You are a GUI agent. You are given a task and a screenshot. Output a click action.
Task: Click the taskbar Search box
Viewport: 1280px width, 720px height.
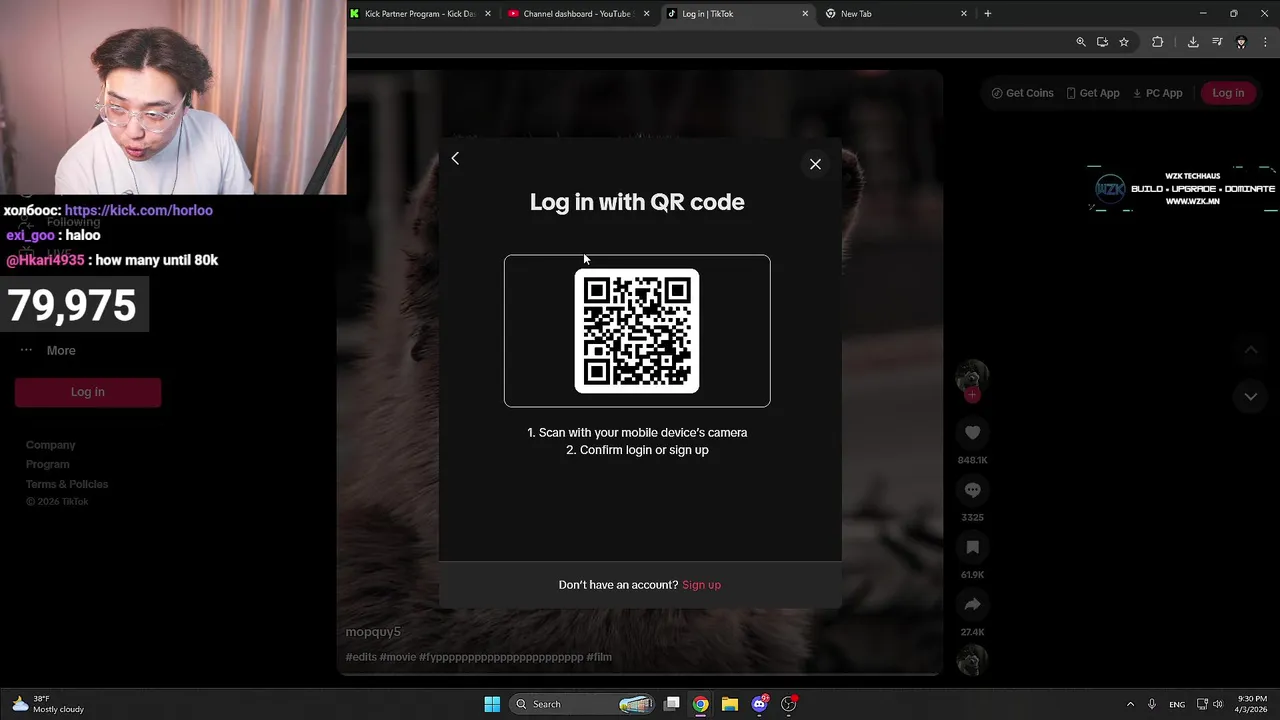click(582, 704)
